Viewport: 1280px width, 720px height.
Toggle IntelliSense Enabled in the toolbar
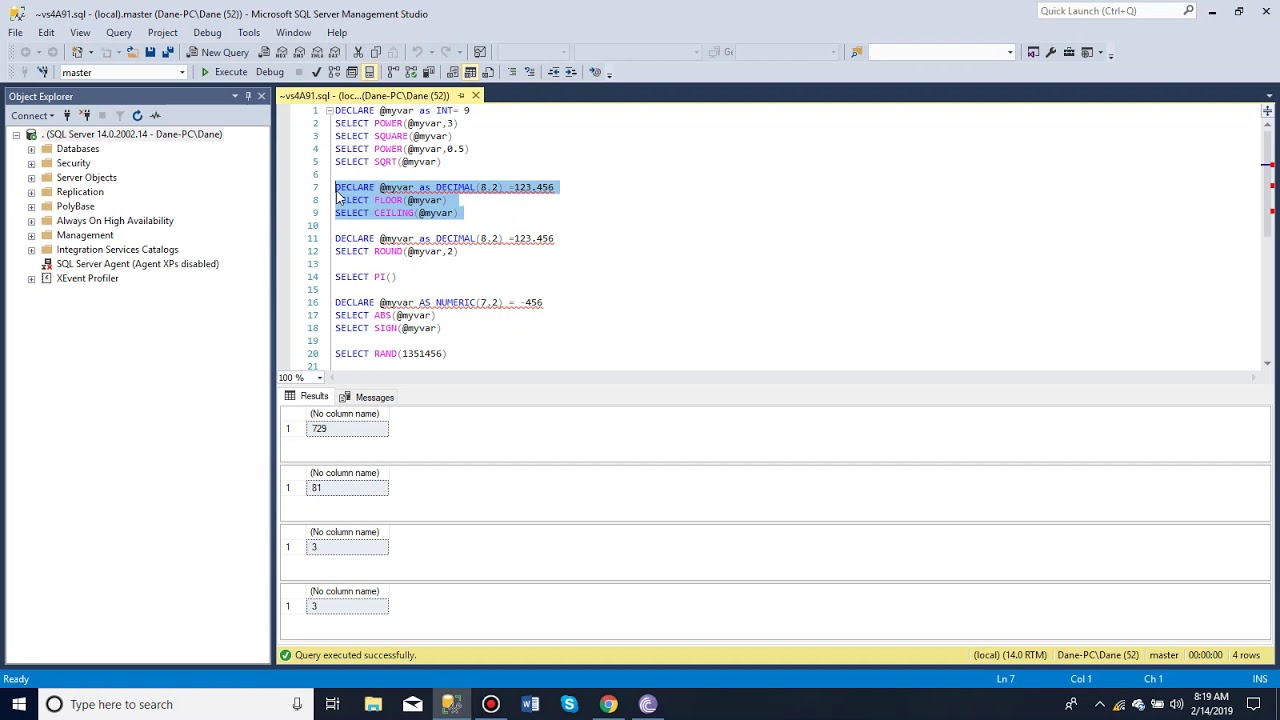tap(369, 72)
